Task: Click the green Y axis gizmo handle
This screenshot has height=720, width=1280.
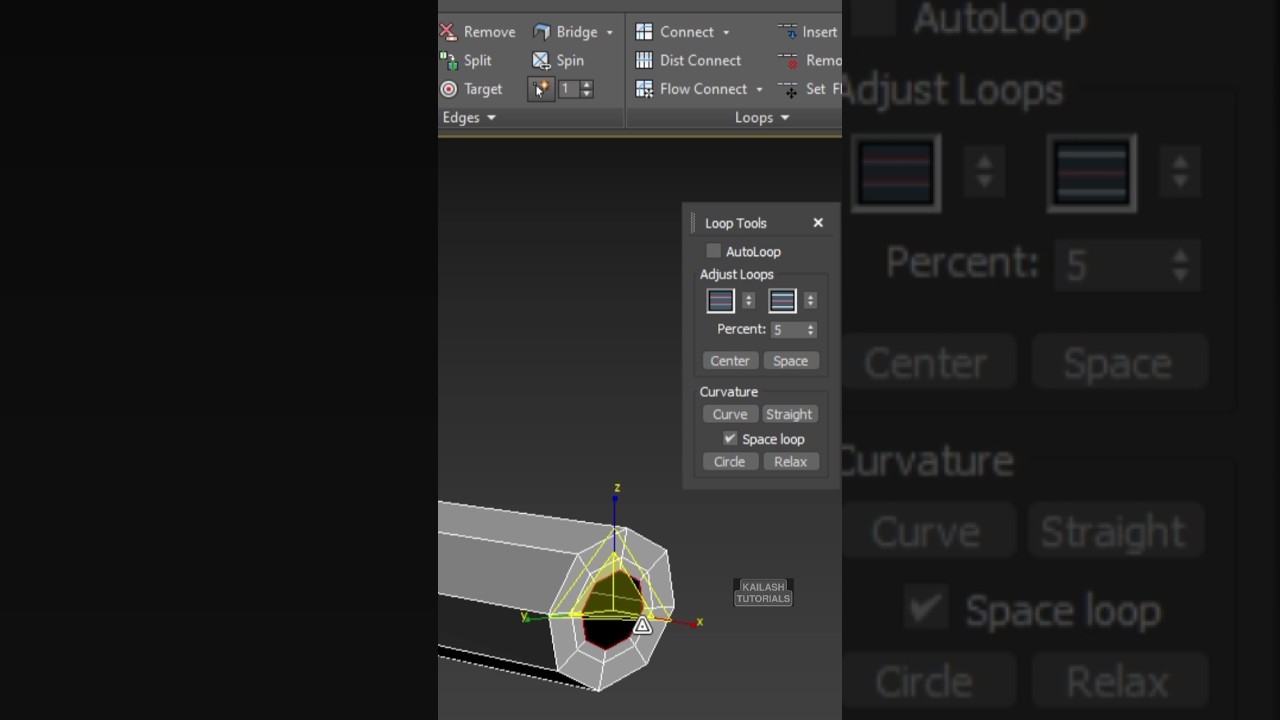Action: tap(527, 617)
